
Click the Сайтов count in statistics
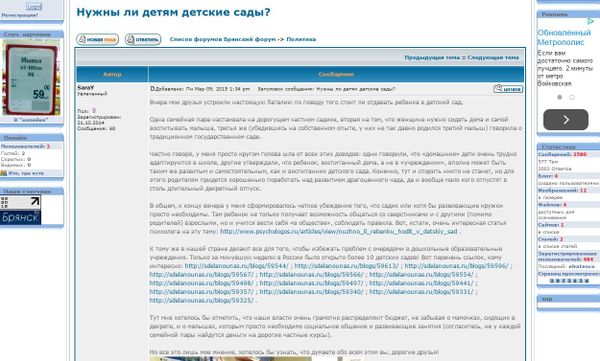pyautogui.click(x=562, y=225)
